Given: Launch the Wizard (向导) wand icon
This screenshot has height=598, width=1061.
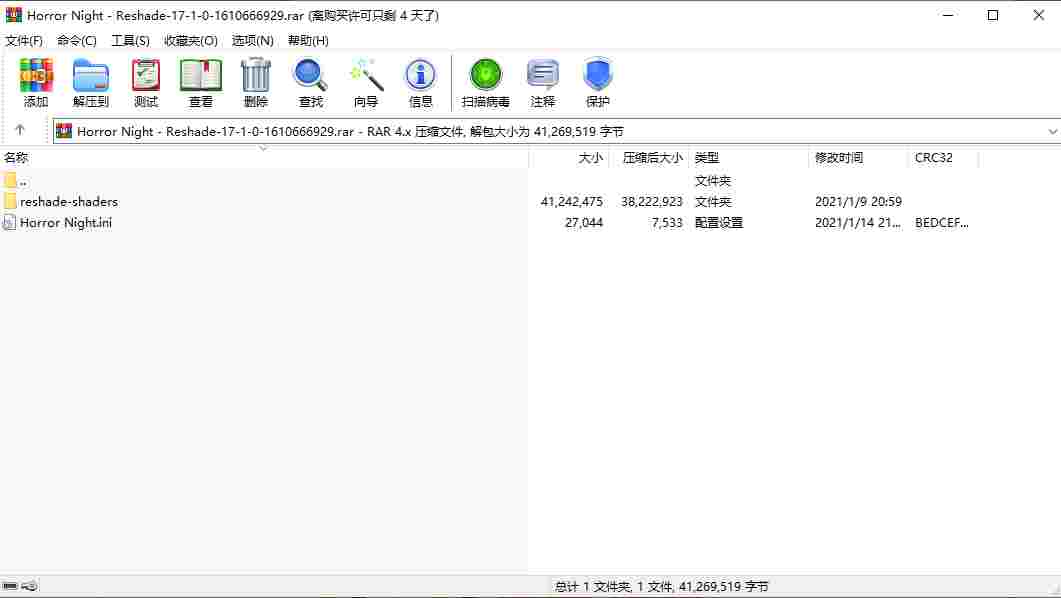Looking at the screenshot, I should click(365, 83).
